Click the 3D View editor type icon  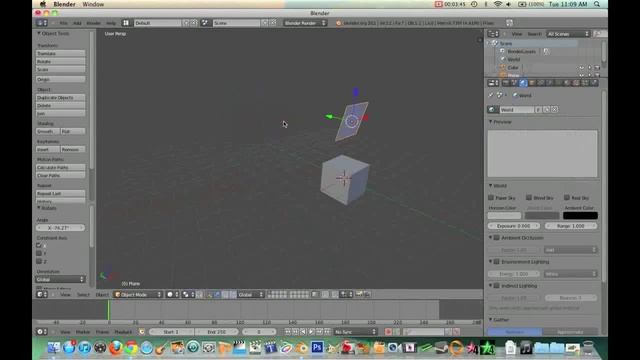coord(42,294)
